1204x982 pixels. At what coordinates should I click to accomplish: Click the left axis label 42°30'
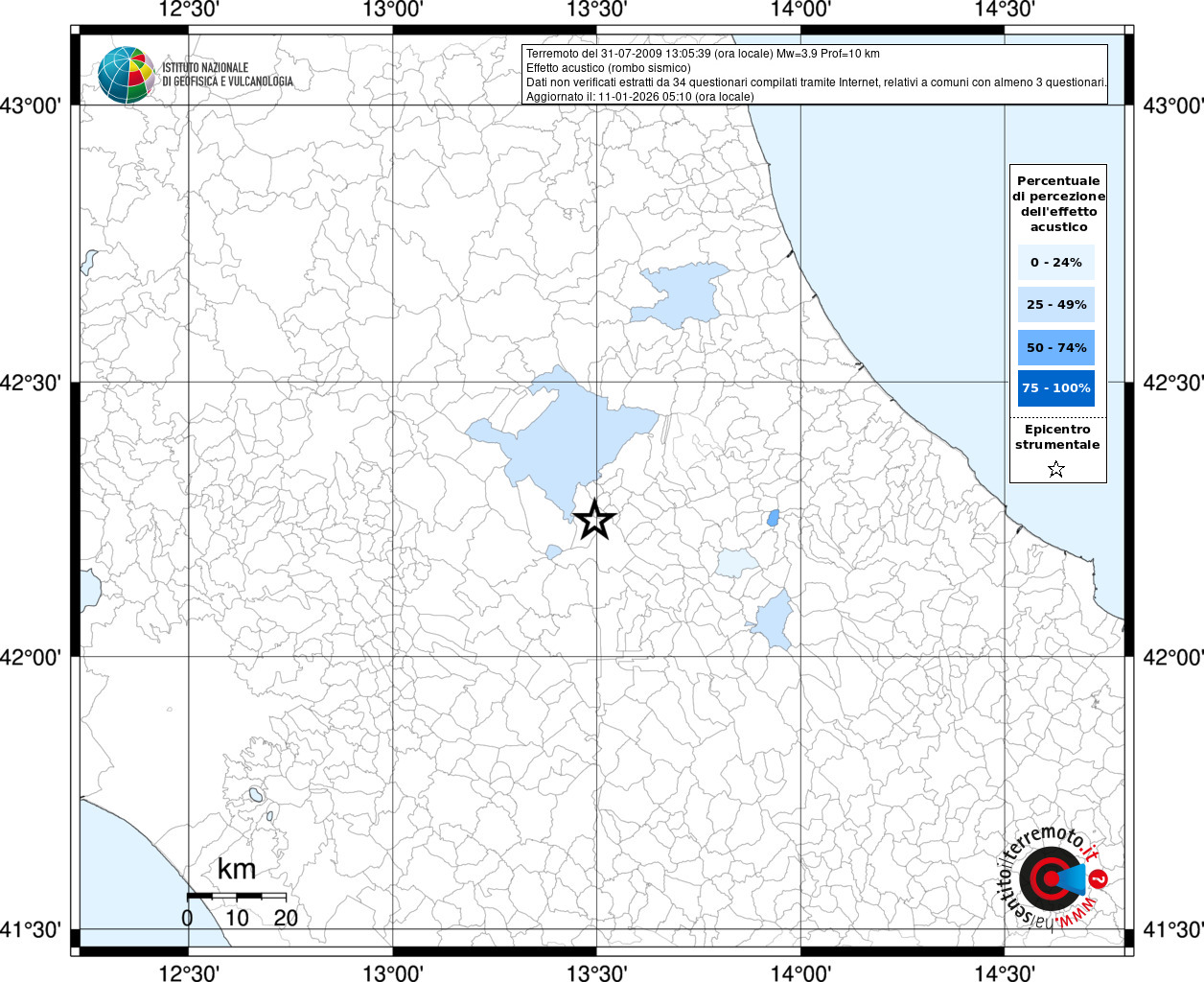click(x=31, y=383)
